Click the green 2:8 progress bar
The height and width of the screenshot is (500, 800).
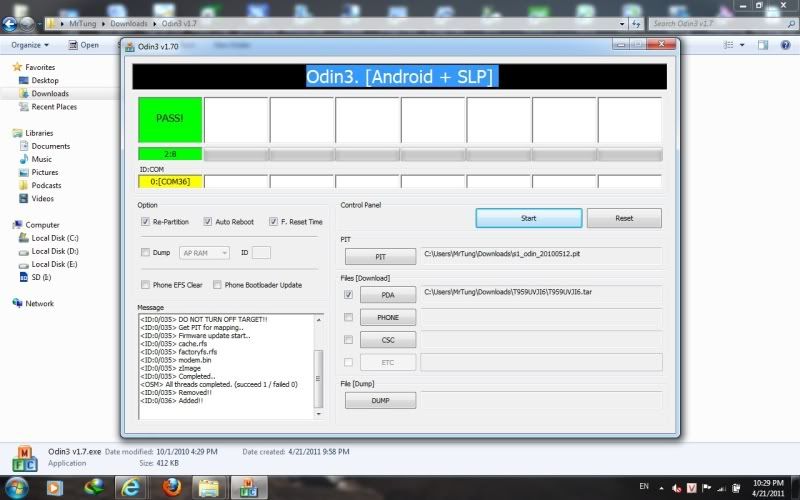pyautogui.click(x=170, y=154)
